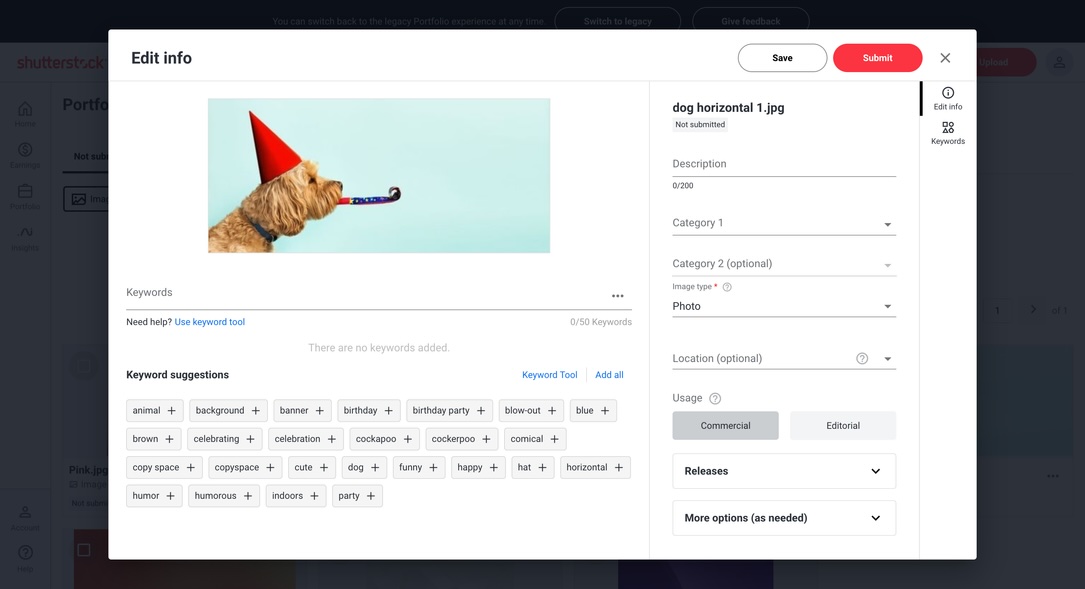This screenshot has width=1085, height=589.
Task: Click the red Submit button
Action: click(x=877, y=58)
